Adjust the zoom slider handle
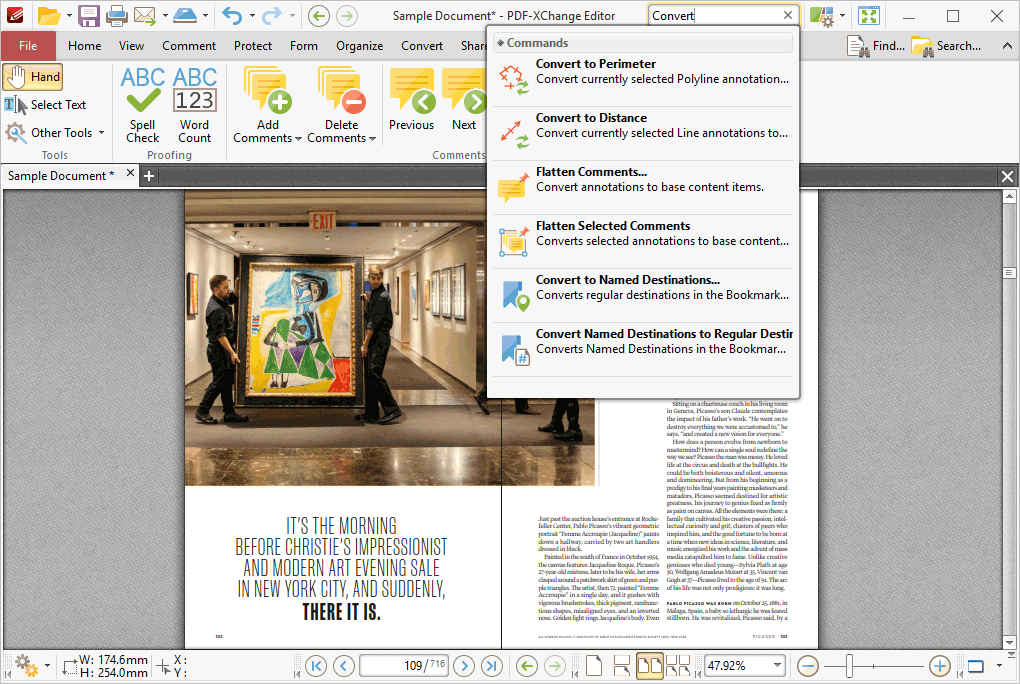 (x=850, y=666)
